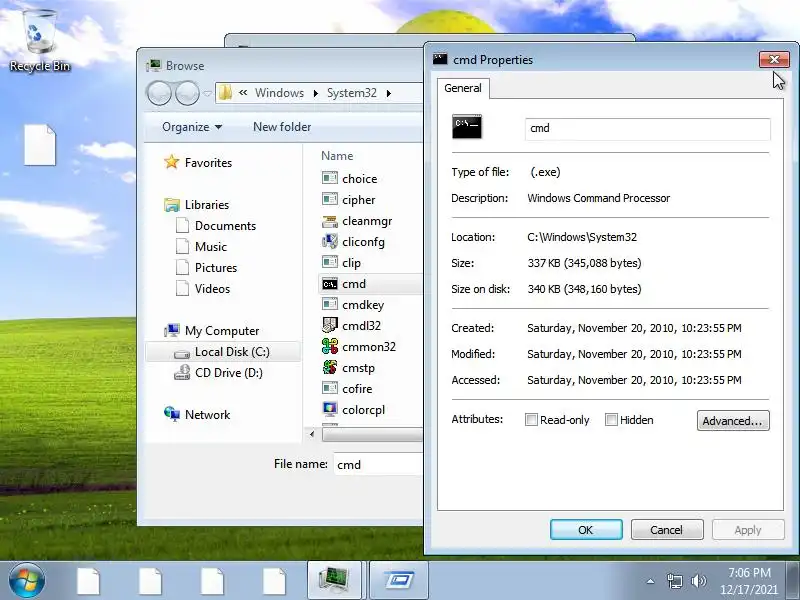Click System32 in the breadcrumb path

352,93
